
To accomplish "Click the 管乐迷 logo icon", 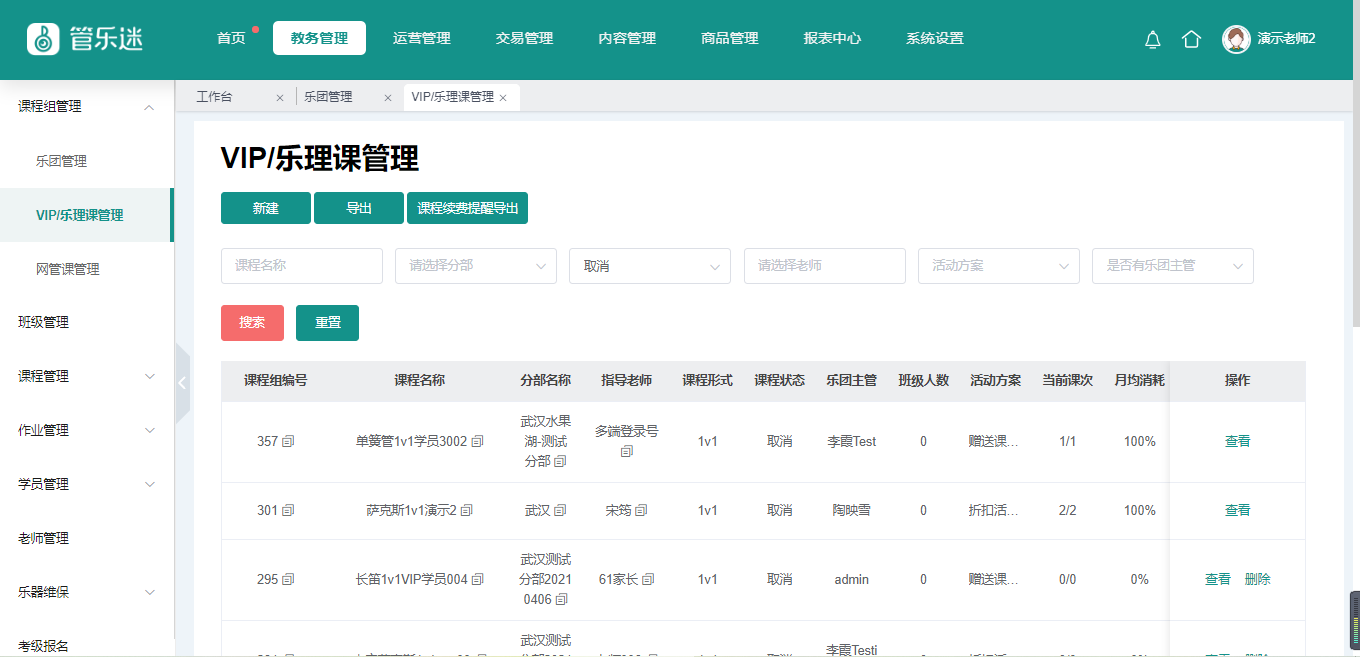I will (x=43, y=39).
